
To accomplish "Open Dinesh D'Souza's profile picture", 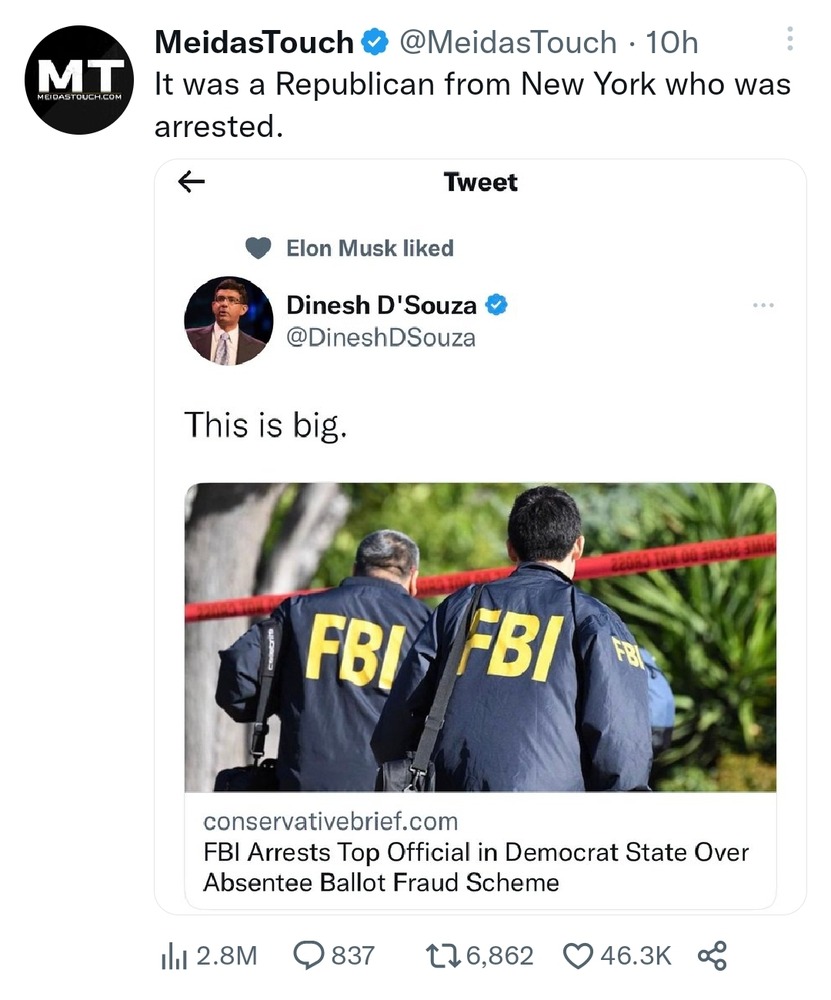I will 228,321.
